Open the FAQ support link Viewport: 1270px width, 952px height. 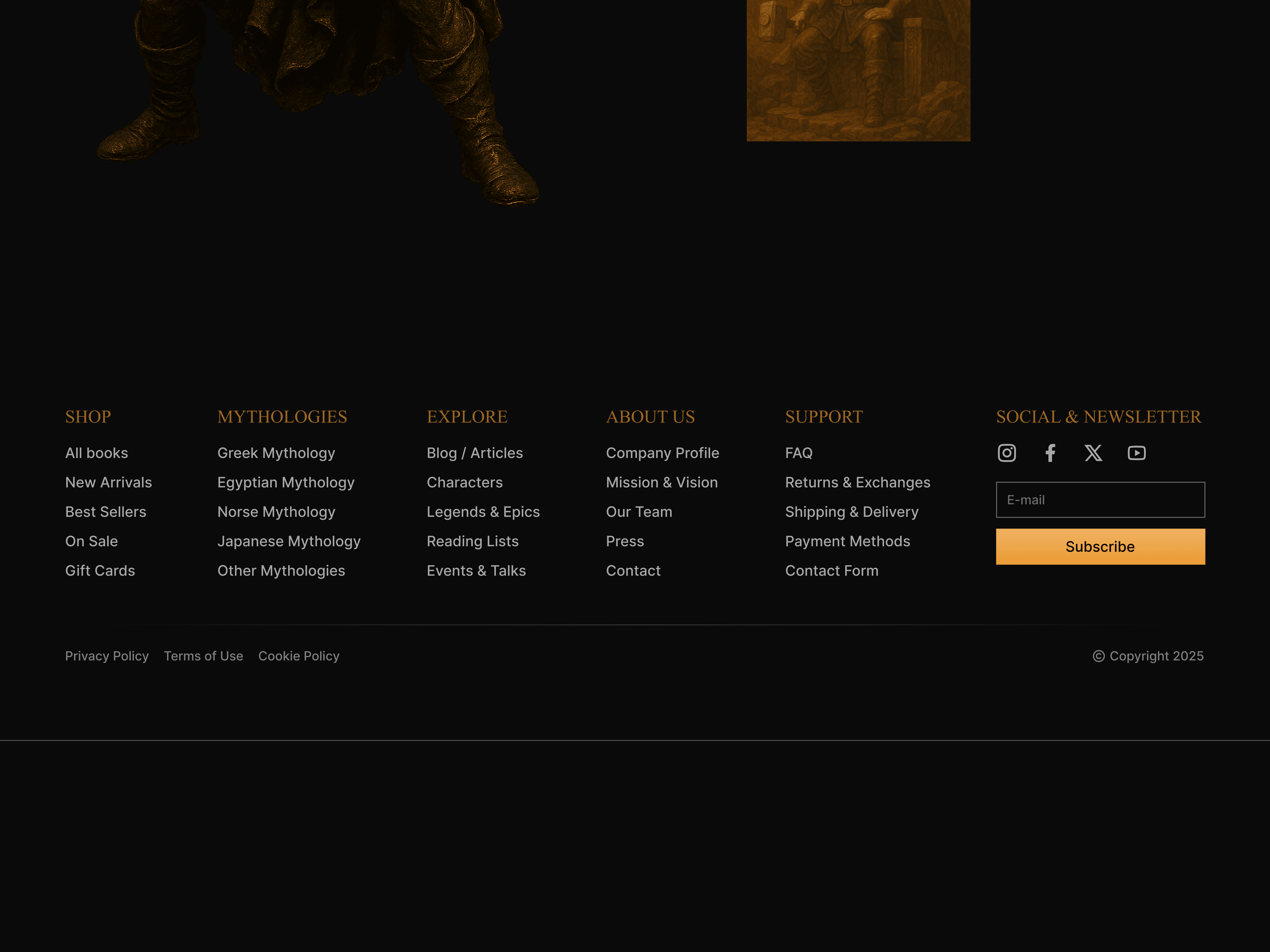[799, 453]
